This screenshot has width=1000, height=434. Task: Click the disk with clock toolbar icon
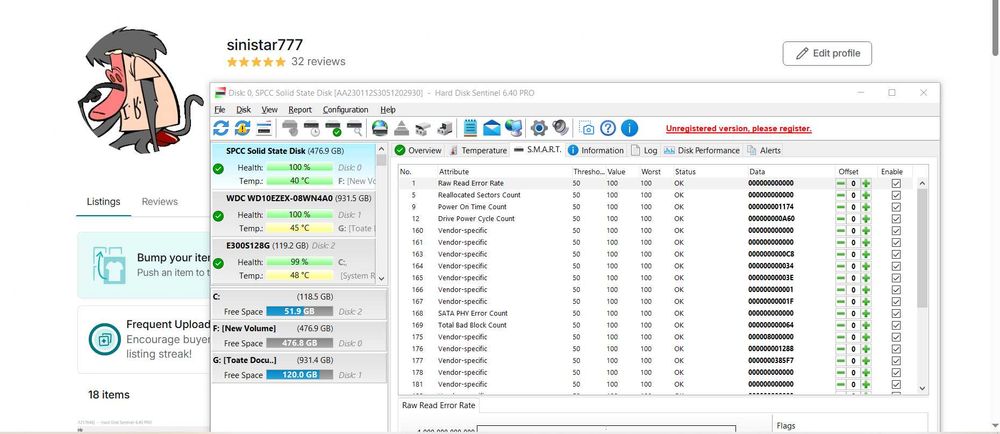[312, 128]
